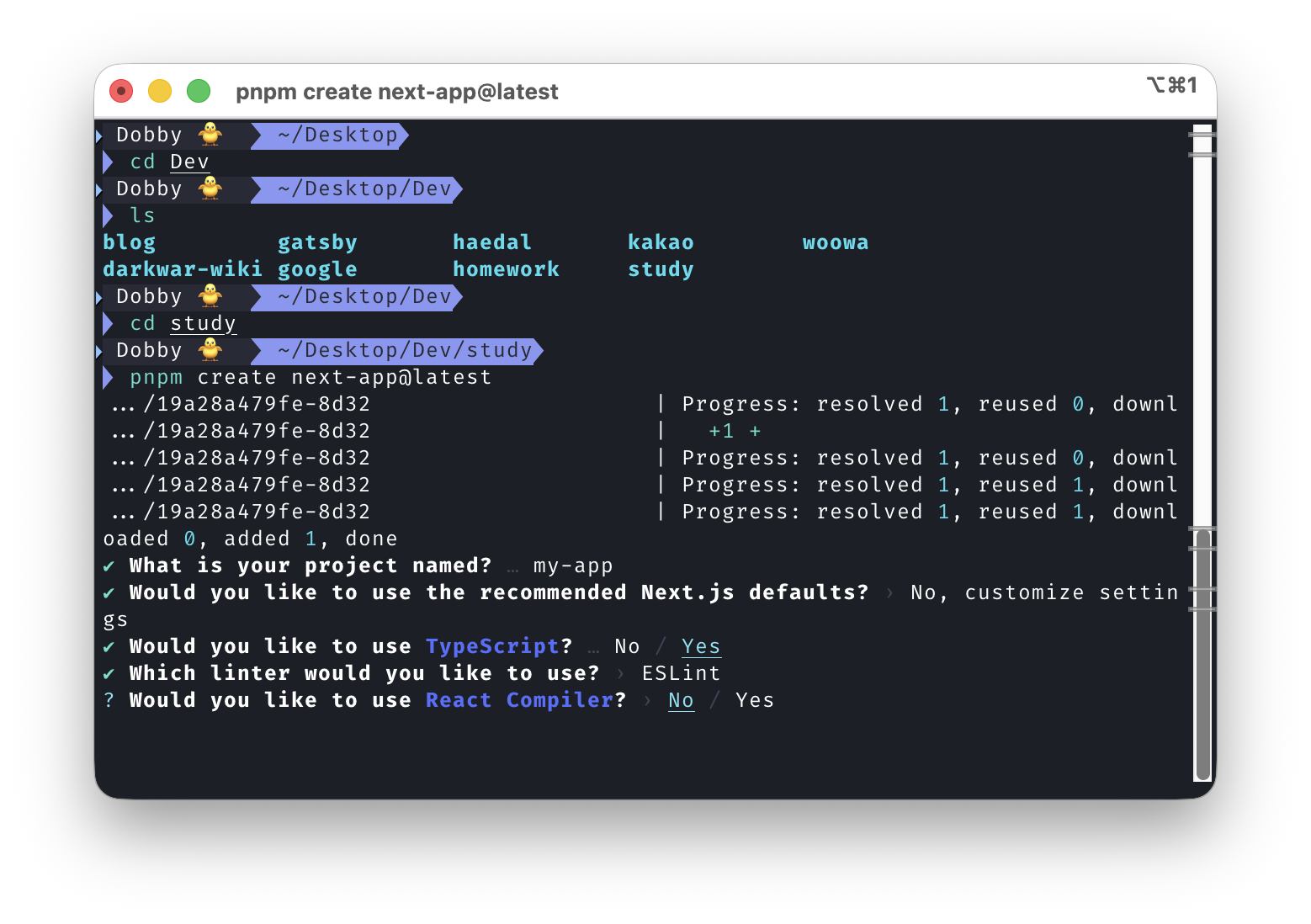
Task: Click the study folder name in the ls output
Action: [661, 268]
